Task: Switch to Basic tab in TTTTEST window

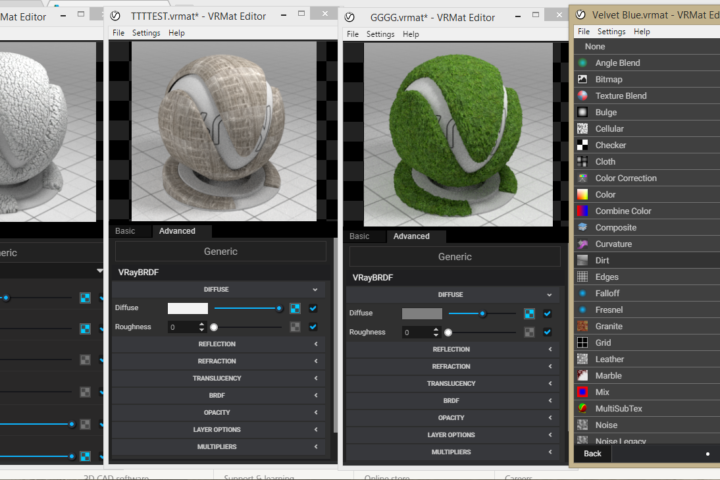Action: pyautogui.click(x=125, y=231)
